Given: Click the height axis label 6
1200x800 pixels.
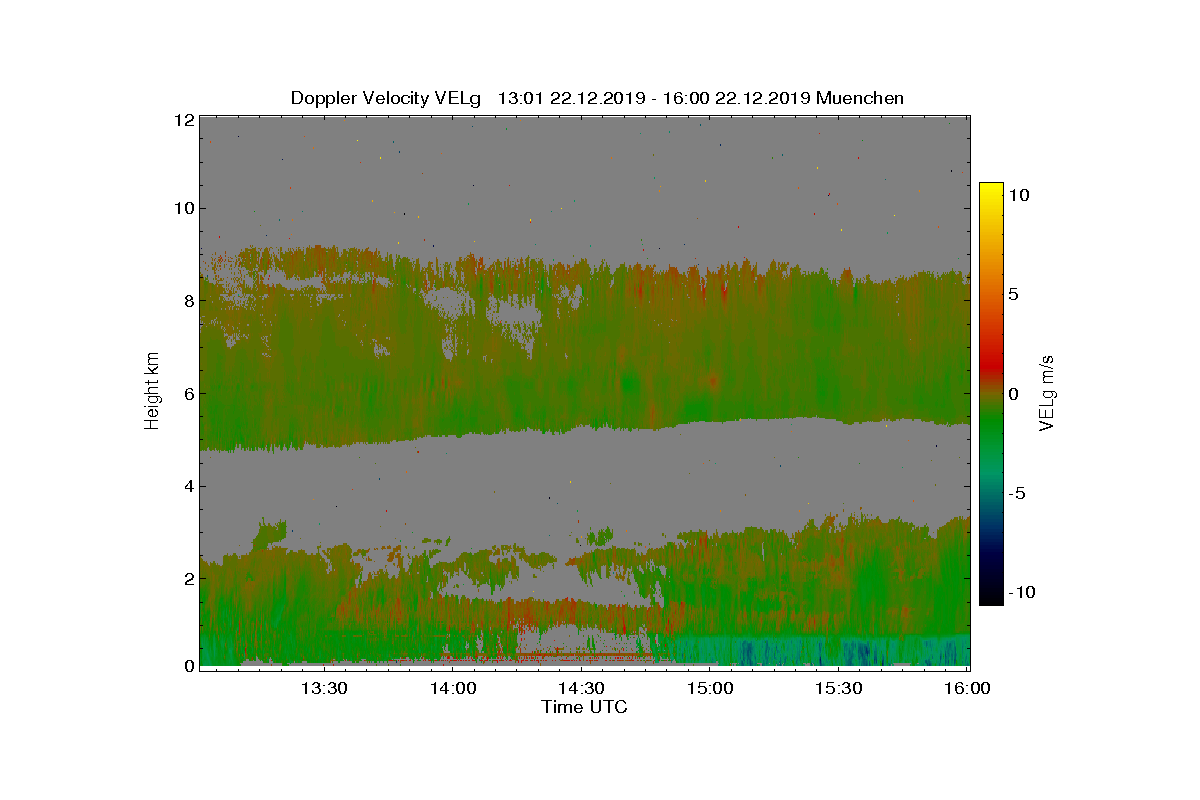Looking at the screenshot, I should [x=188, y=394].
